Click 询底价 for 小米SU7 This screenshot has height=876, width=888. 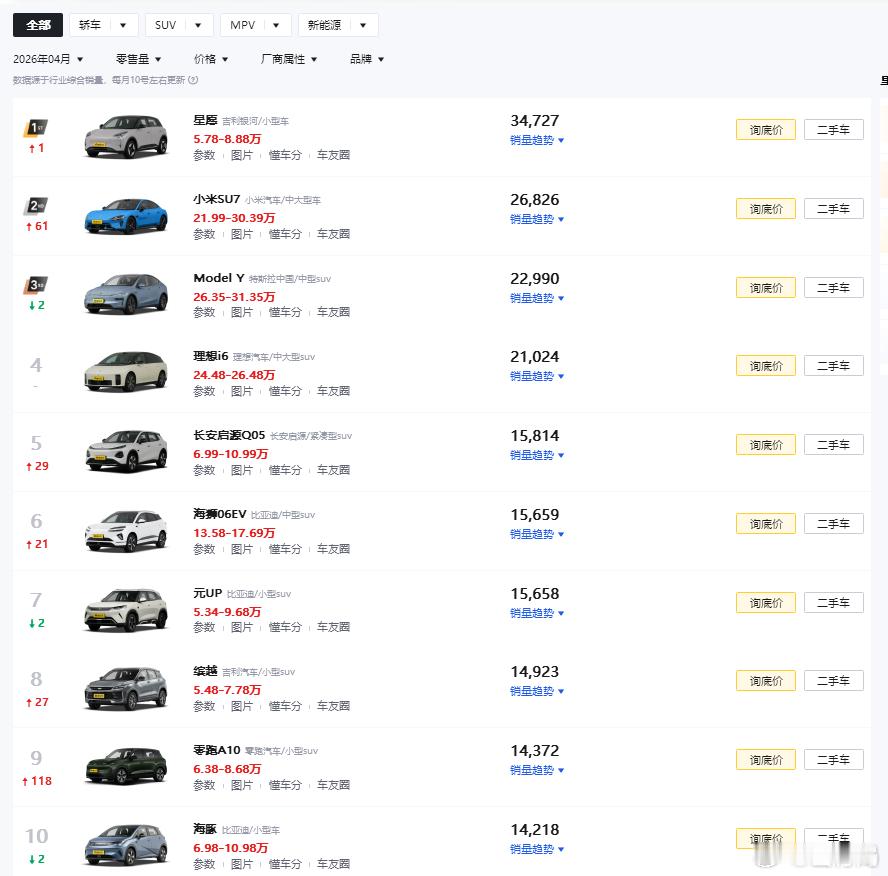coord(766,209)
